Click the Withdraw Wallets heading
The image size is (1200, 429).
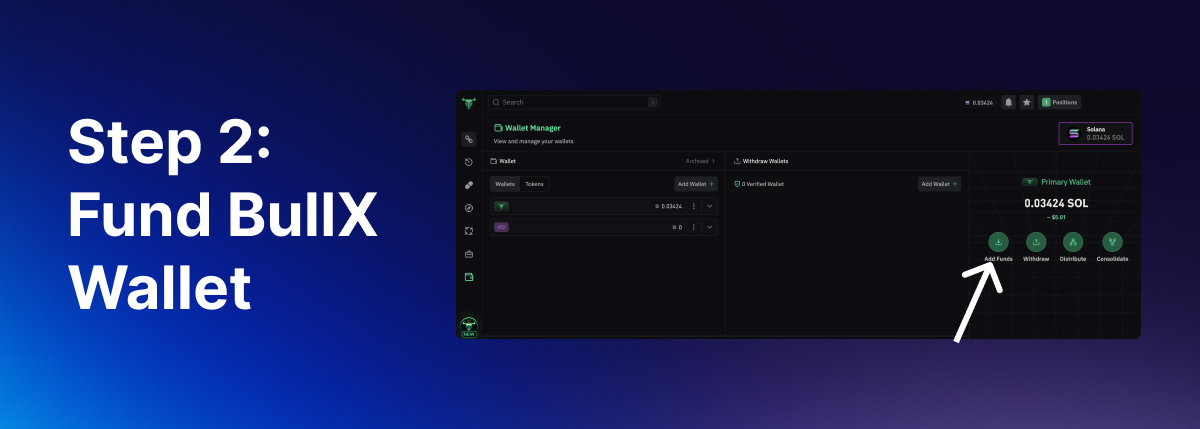[765, 161]
